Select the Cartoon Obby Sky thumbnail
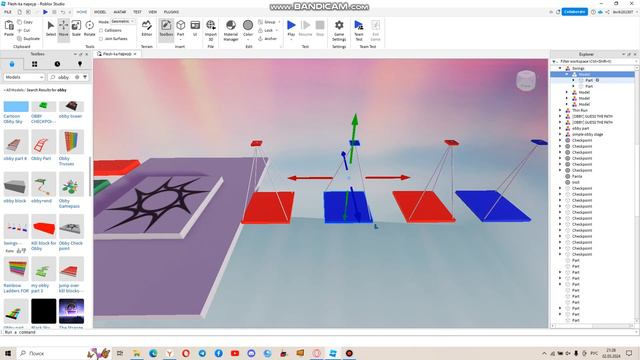 (x=16, y=107)
